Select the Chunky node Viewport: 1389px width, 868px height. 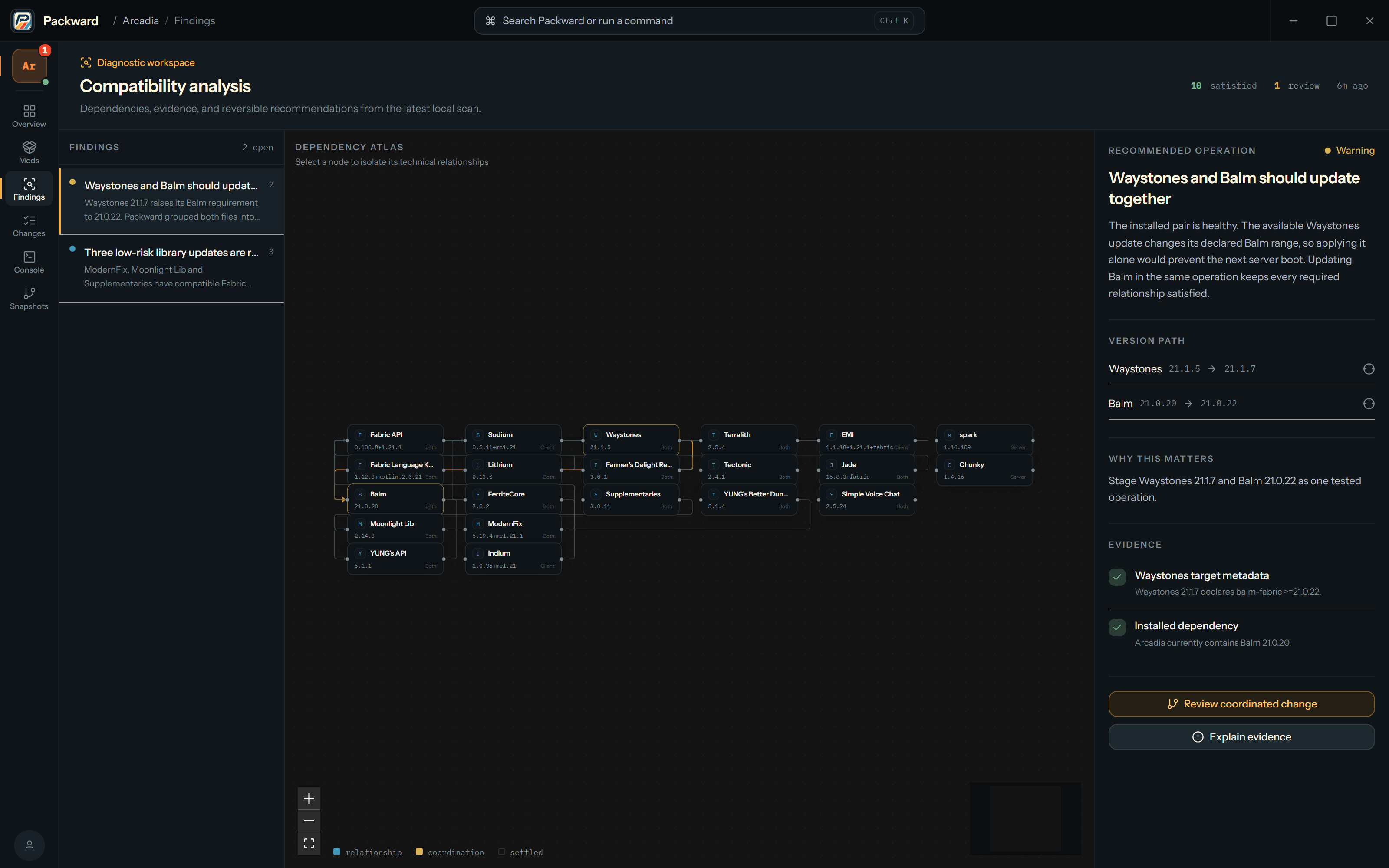coord(985,470)
